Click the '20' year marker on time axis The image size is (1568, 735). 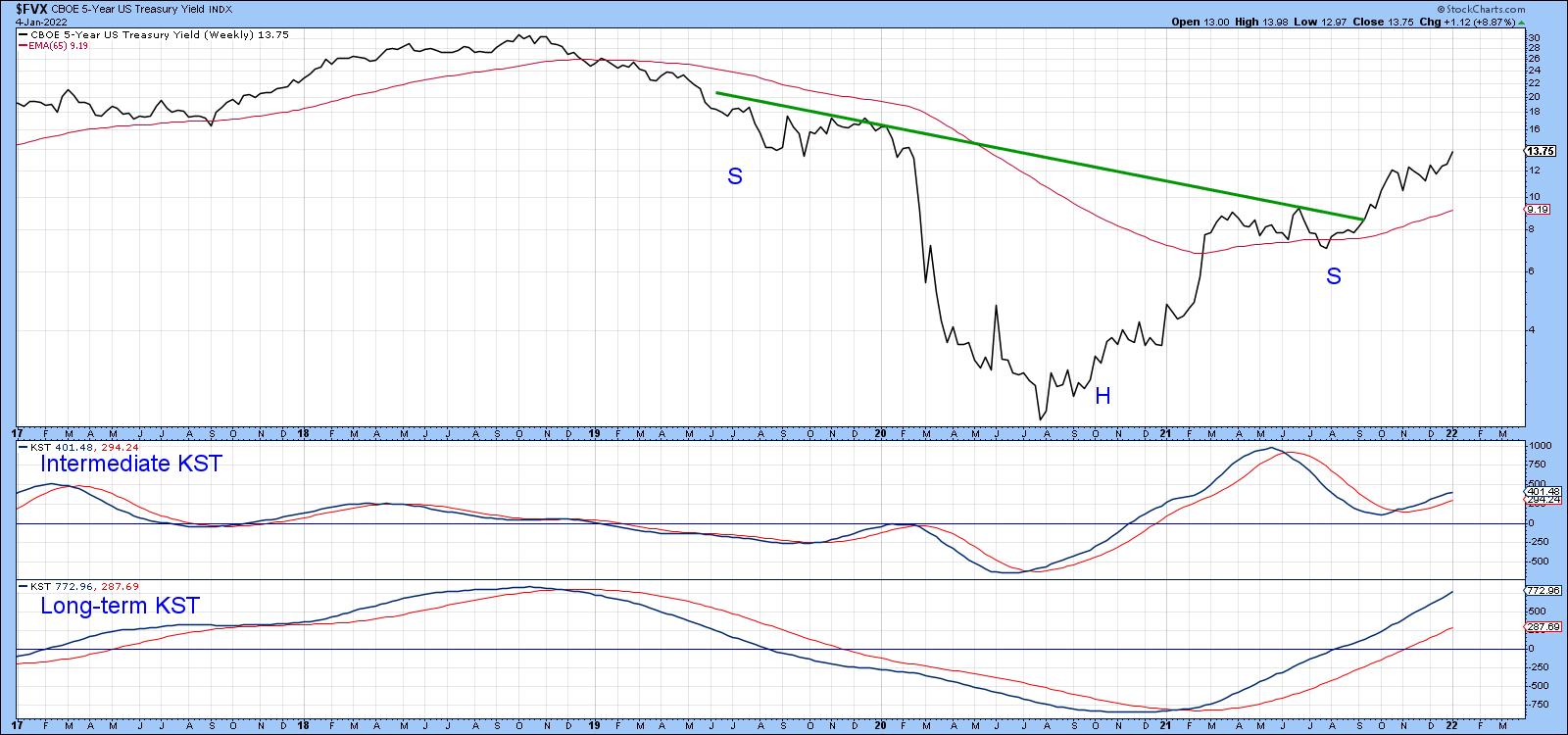(879, 432)
